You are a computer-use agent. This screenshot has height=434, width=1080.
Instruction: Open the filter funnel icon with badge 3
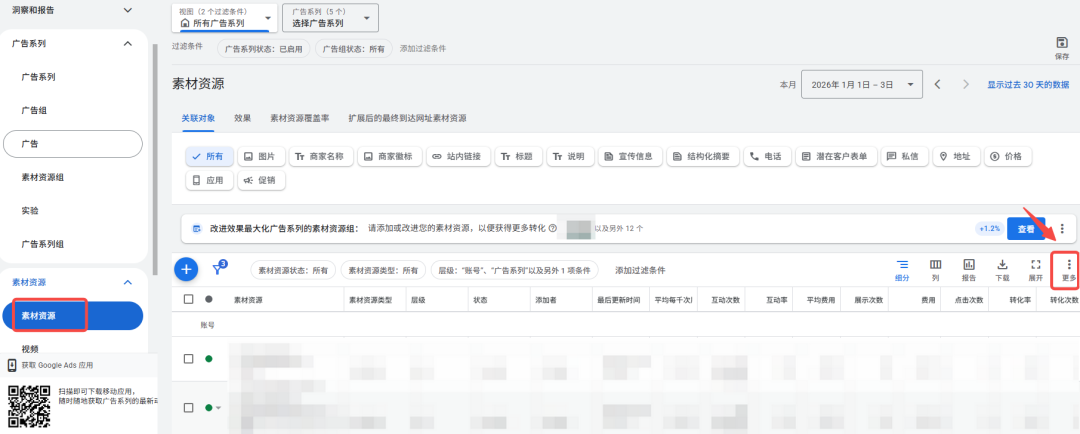coord(218,269)
